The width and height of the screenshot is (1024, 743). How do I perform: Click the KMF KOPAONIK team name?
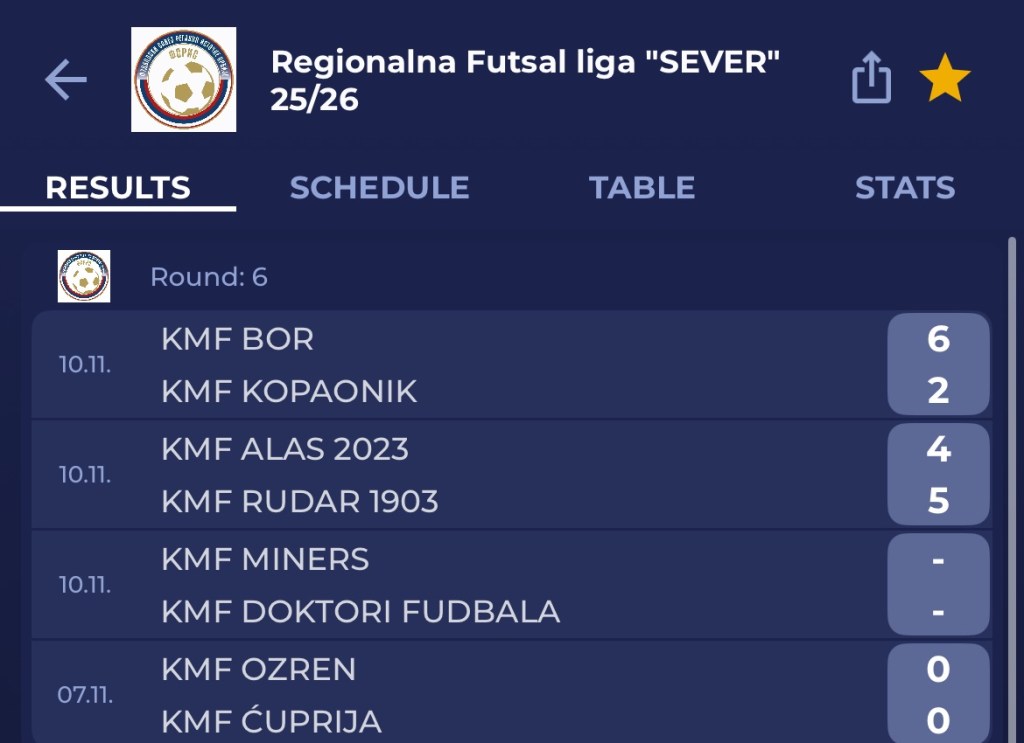(289, 391)
